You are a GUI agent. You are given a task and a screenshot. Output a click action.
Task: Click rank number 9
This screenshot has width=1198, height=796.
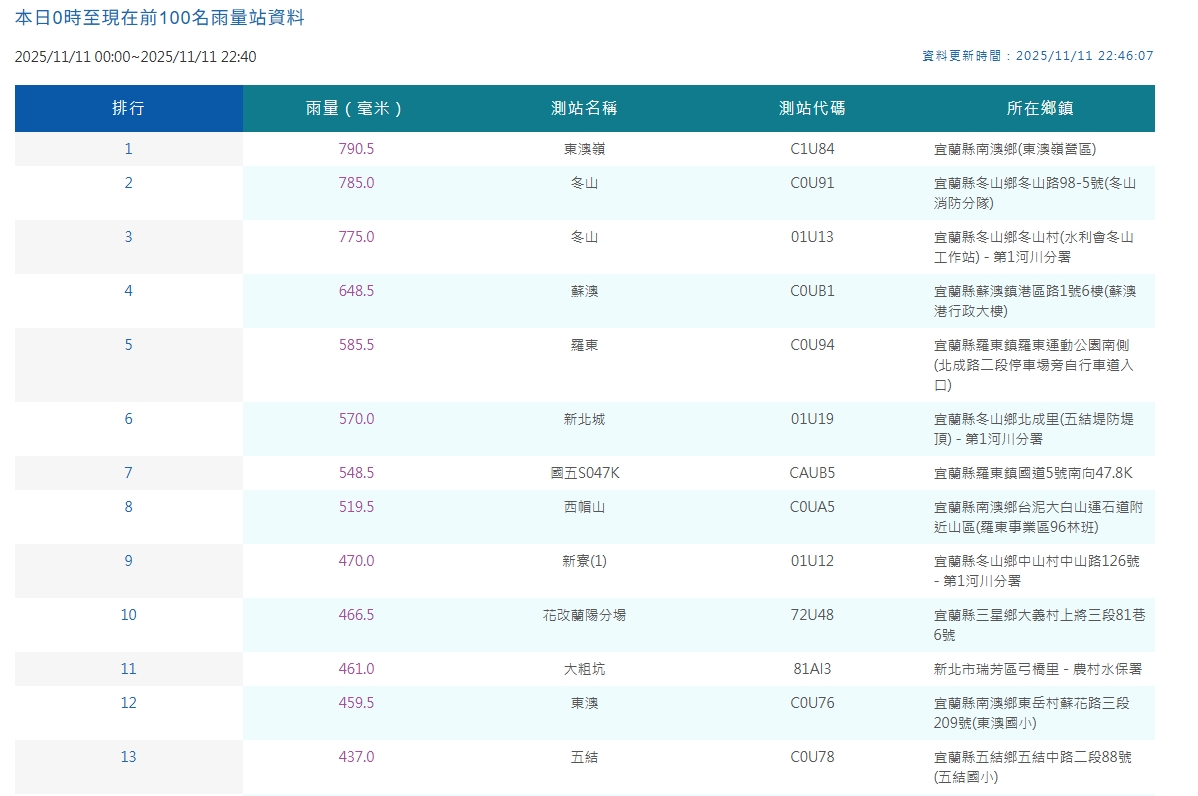tap(128, 561)
